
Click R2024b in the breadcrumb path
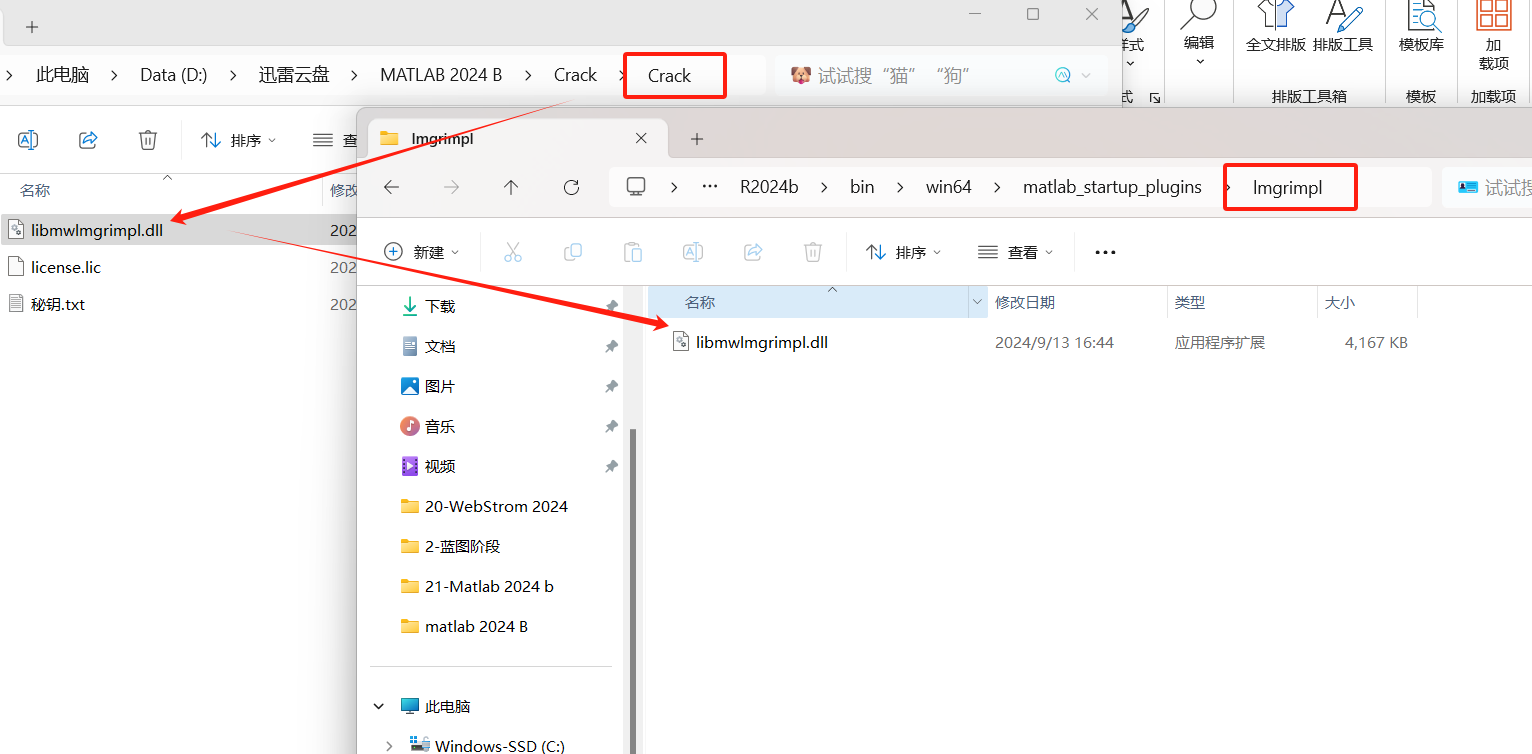pos(769,187)
